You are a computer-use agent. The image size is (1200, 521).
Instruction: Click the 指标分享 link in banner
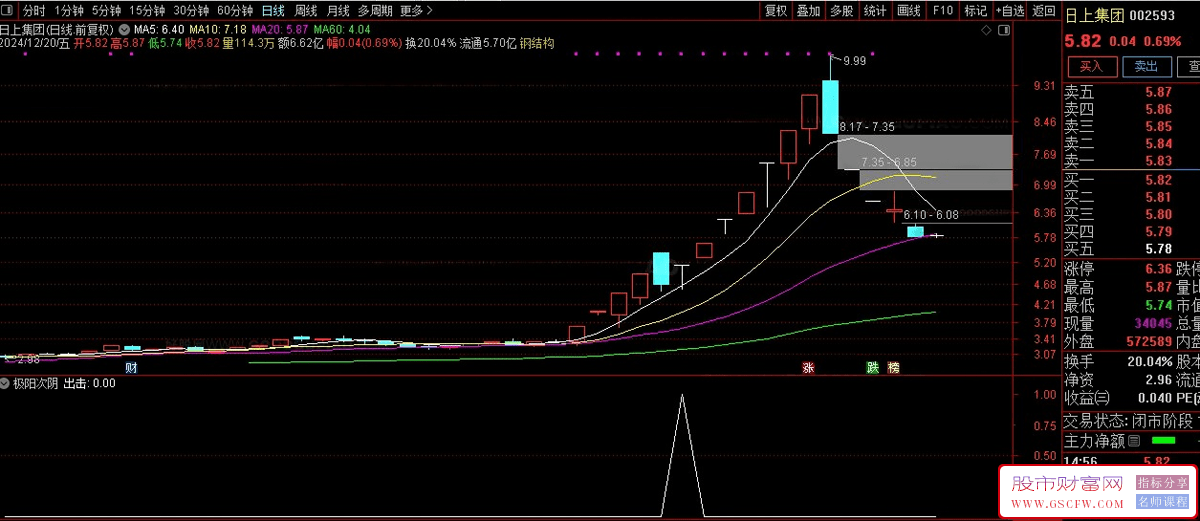tap(1162, 483)
